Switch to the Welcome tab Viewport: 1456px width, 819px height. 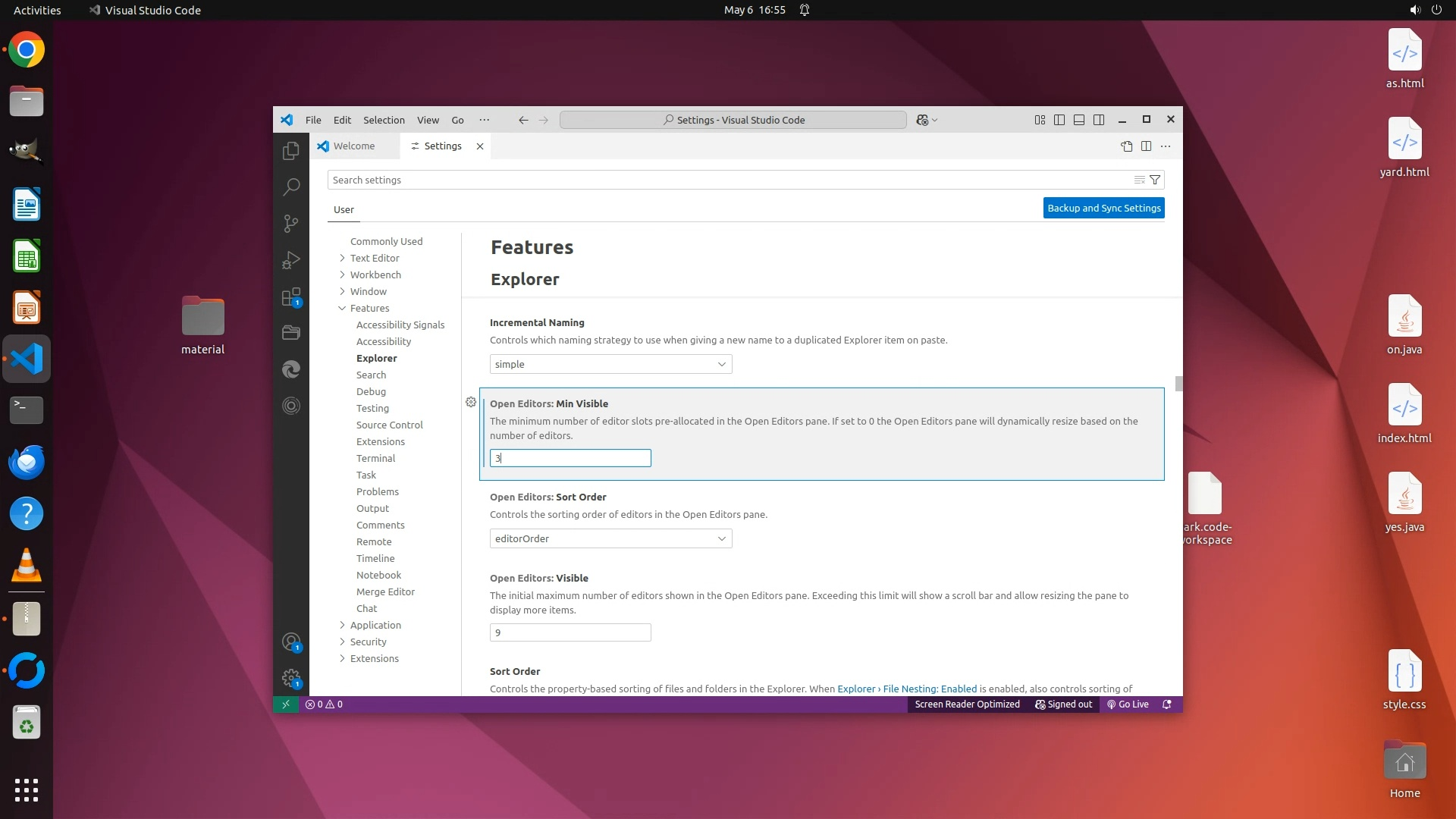tap(354, 146)
